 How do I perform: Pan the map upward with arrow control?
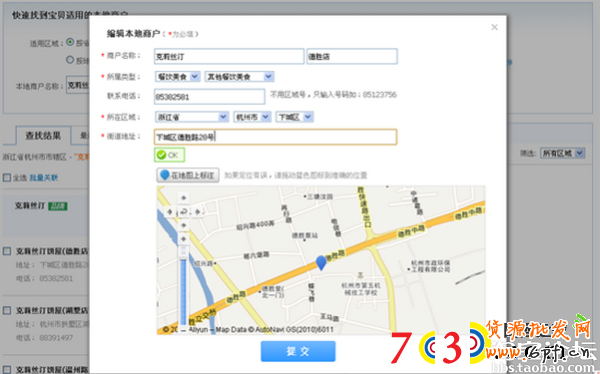(x=184, y=198)
